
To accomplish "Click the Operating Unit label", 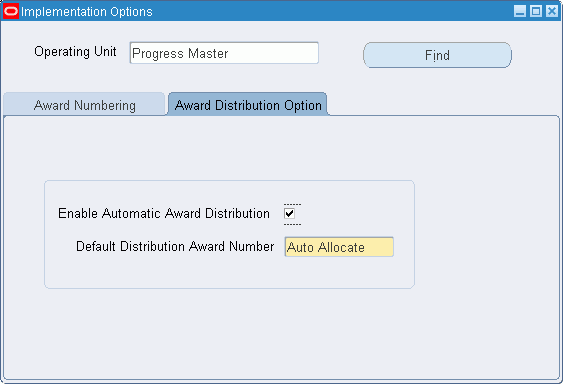I will (x=75, y=52).
